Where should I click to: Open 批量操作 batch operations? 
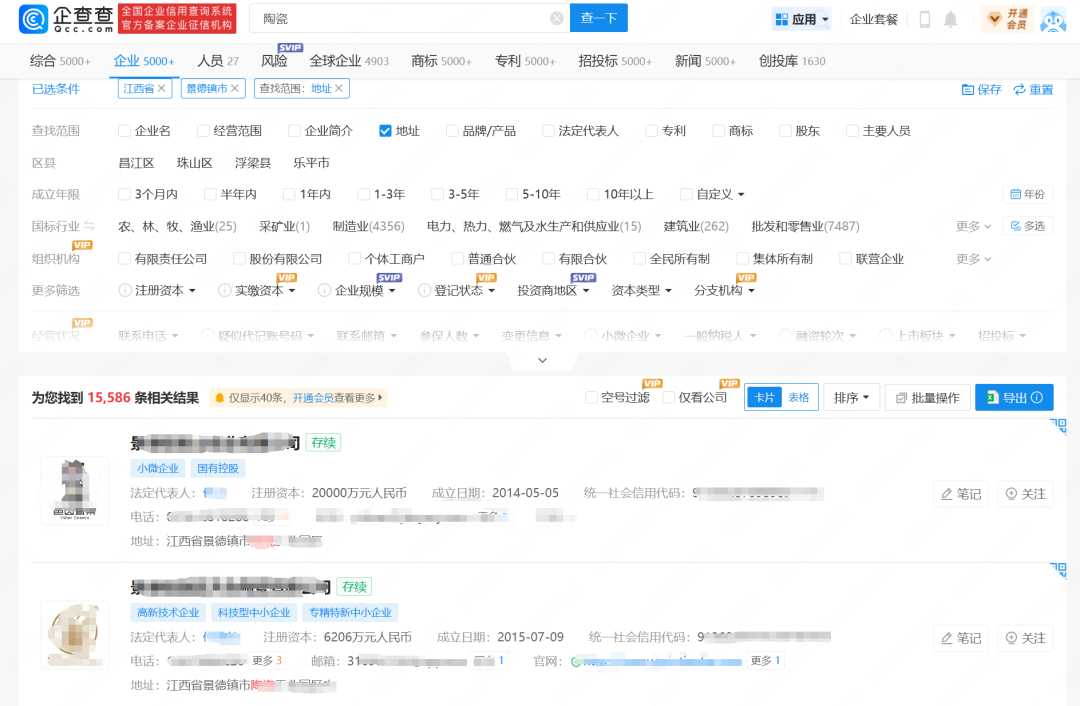pyautogui.click(x=927, y=397)
